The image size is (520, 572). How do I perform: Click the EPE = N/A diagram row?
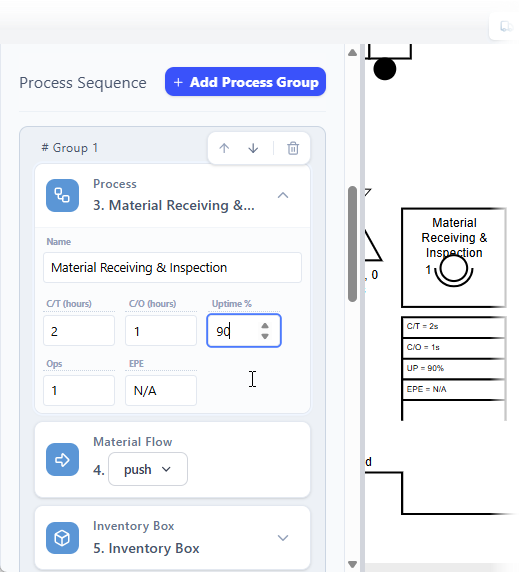(x=454, y=389)
